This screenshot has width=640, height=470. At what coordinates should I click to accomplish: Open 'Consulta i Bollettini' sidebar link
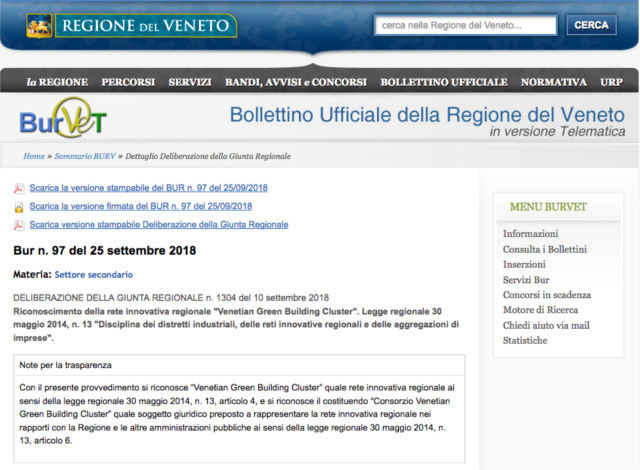[544, 249]
